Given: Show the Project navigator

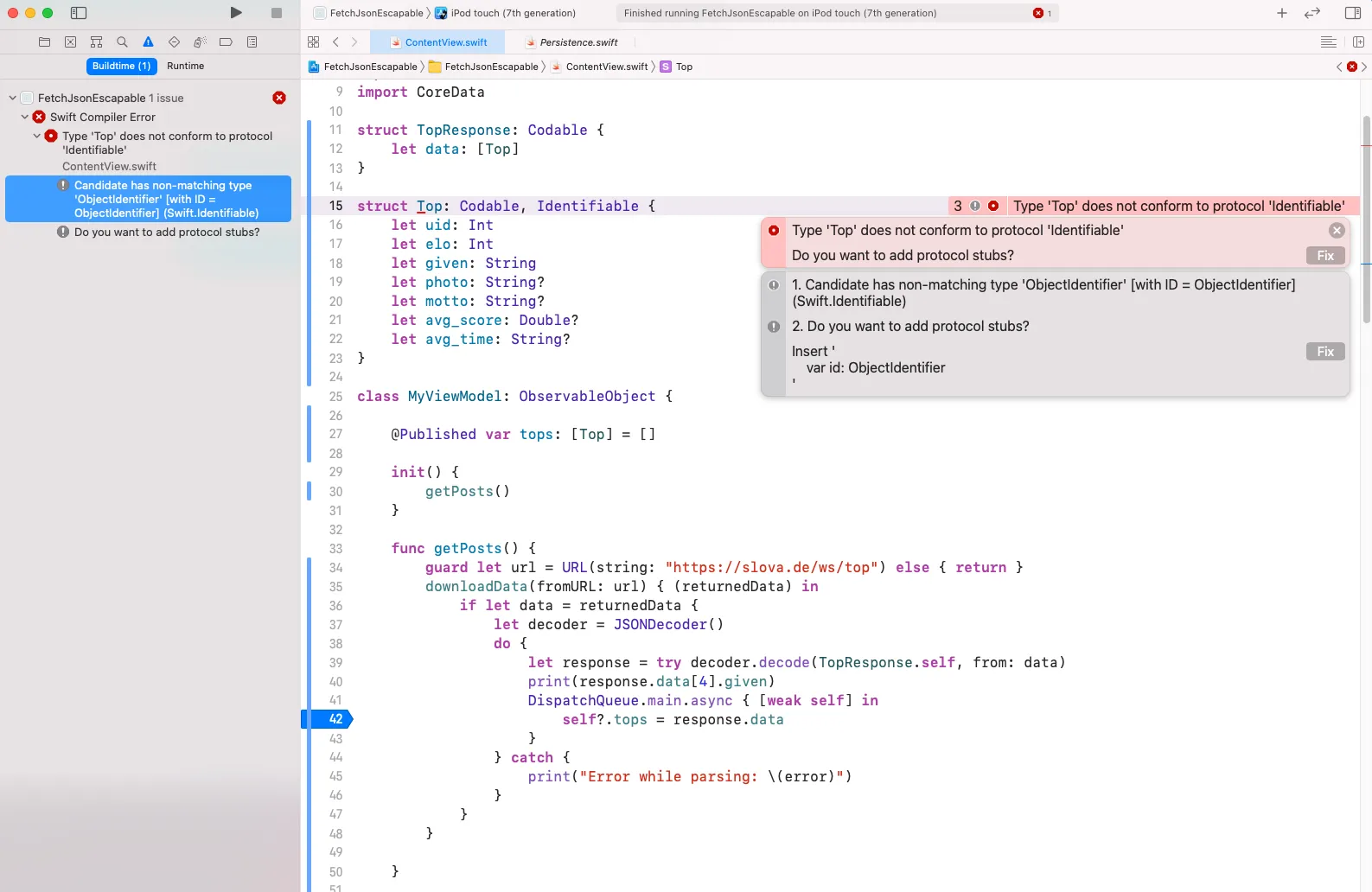Looking at the screenshot, I should [x=45, y=42].
